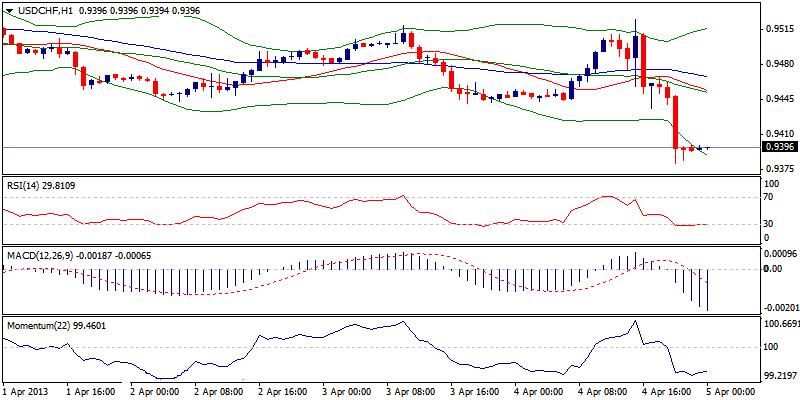
Task: Click the triangle icon beside USDCHF,H1
Action: [9, 9]
